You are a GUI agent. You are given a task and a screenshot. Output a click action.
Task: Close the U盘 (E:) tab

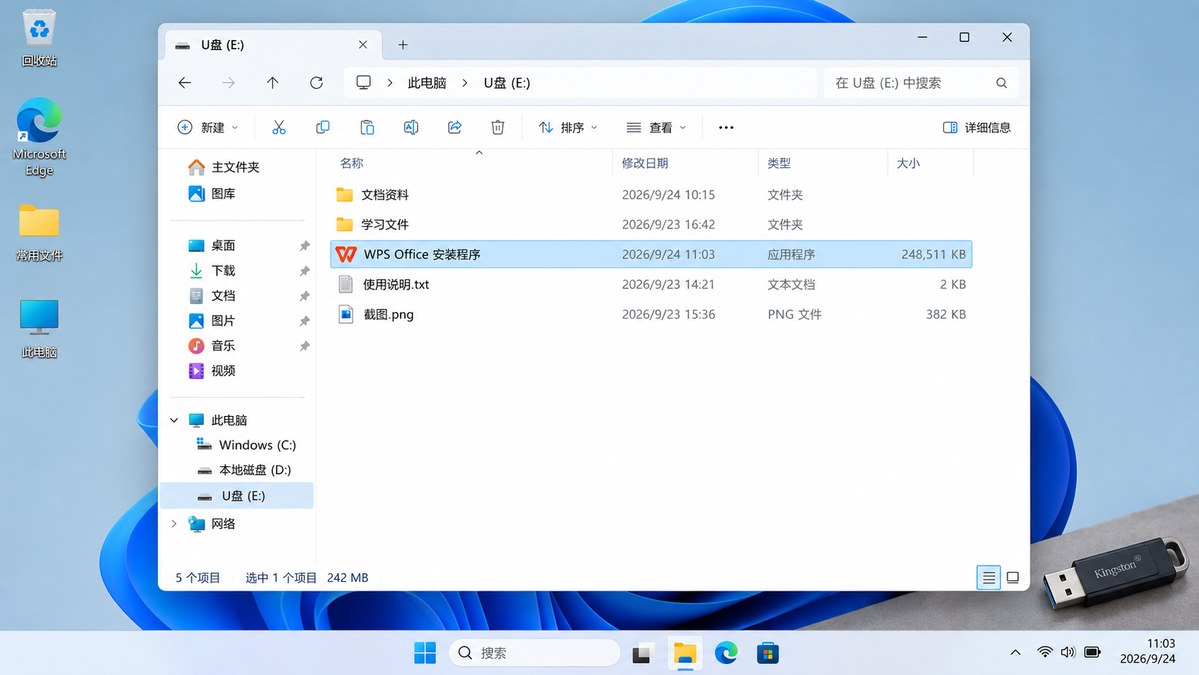coord(363,45)
